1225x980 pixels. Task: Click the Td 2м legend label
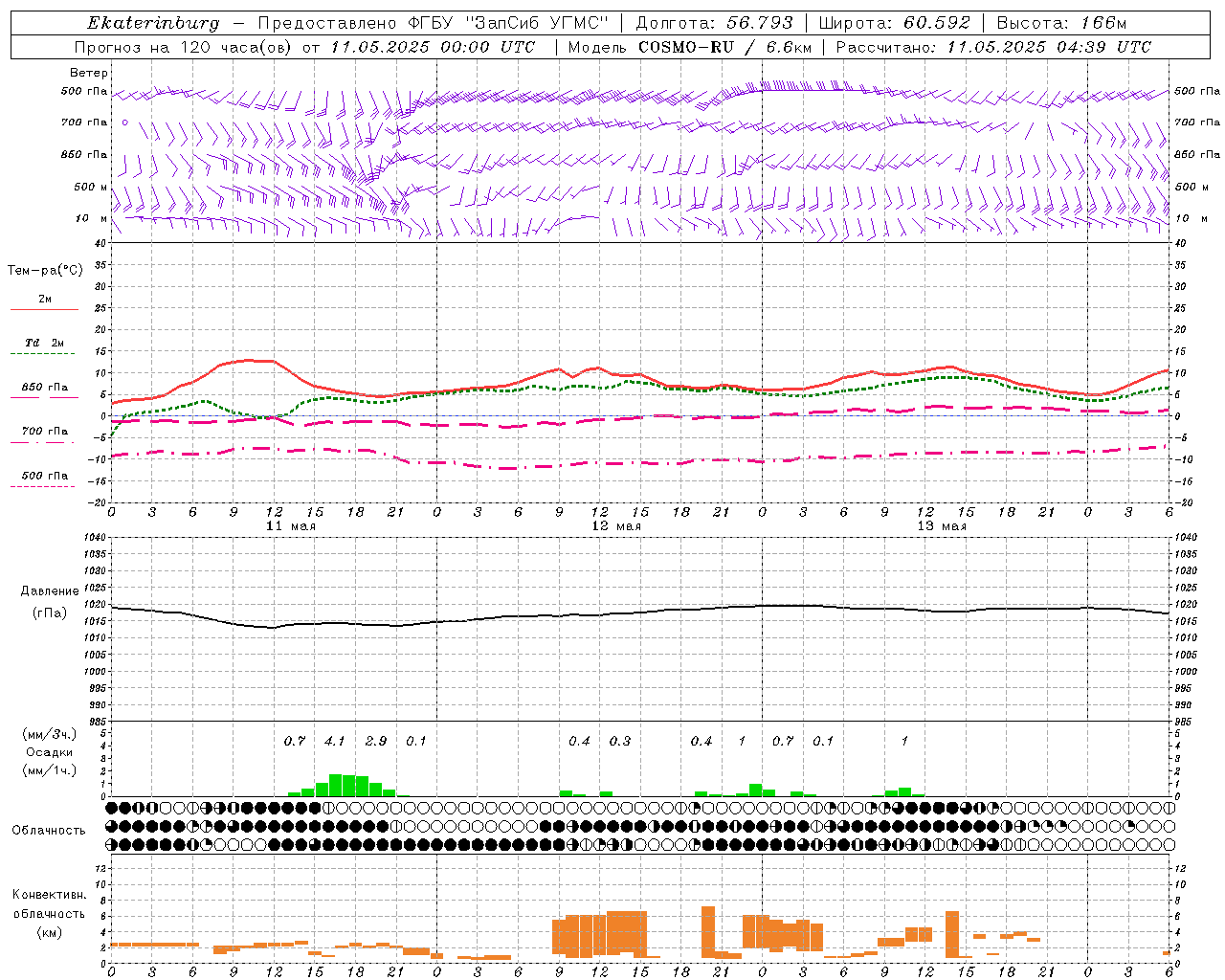pyautogui.click(x=45, y=343)
